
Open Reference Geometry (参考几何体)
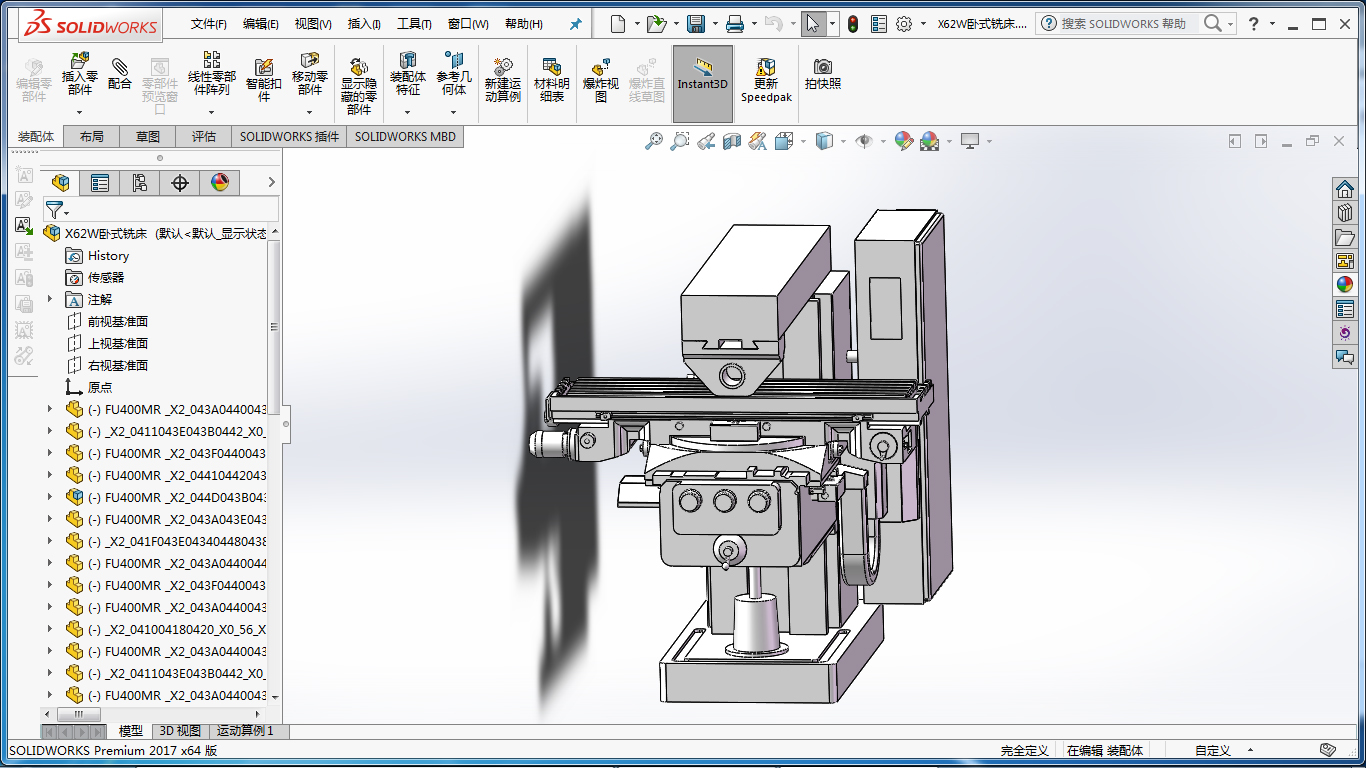[x=454, y=75]
